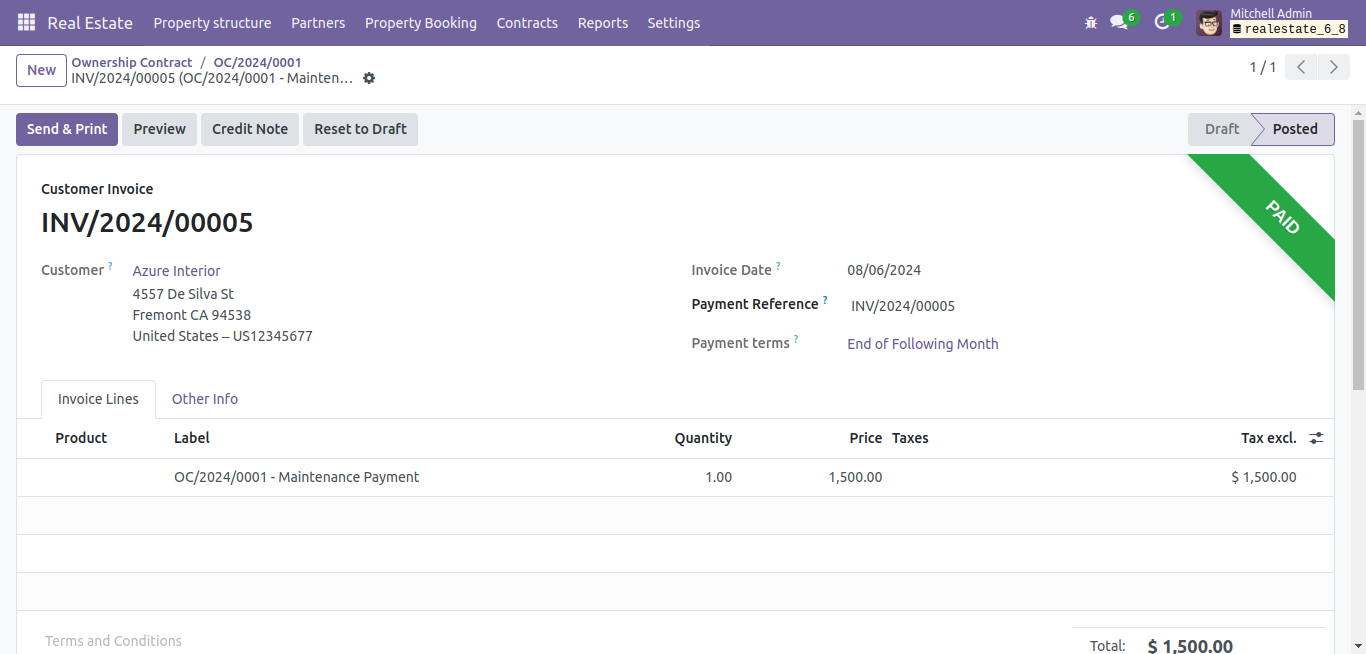Select the Posted status stage

(1294, 129)
